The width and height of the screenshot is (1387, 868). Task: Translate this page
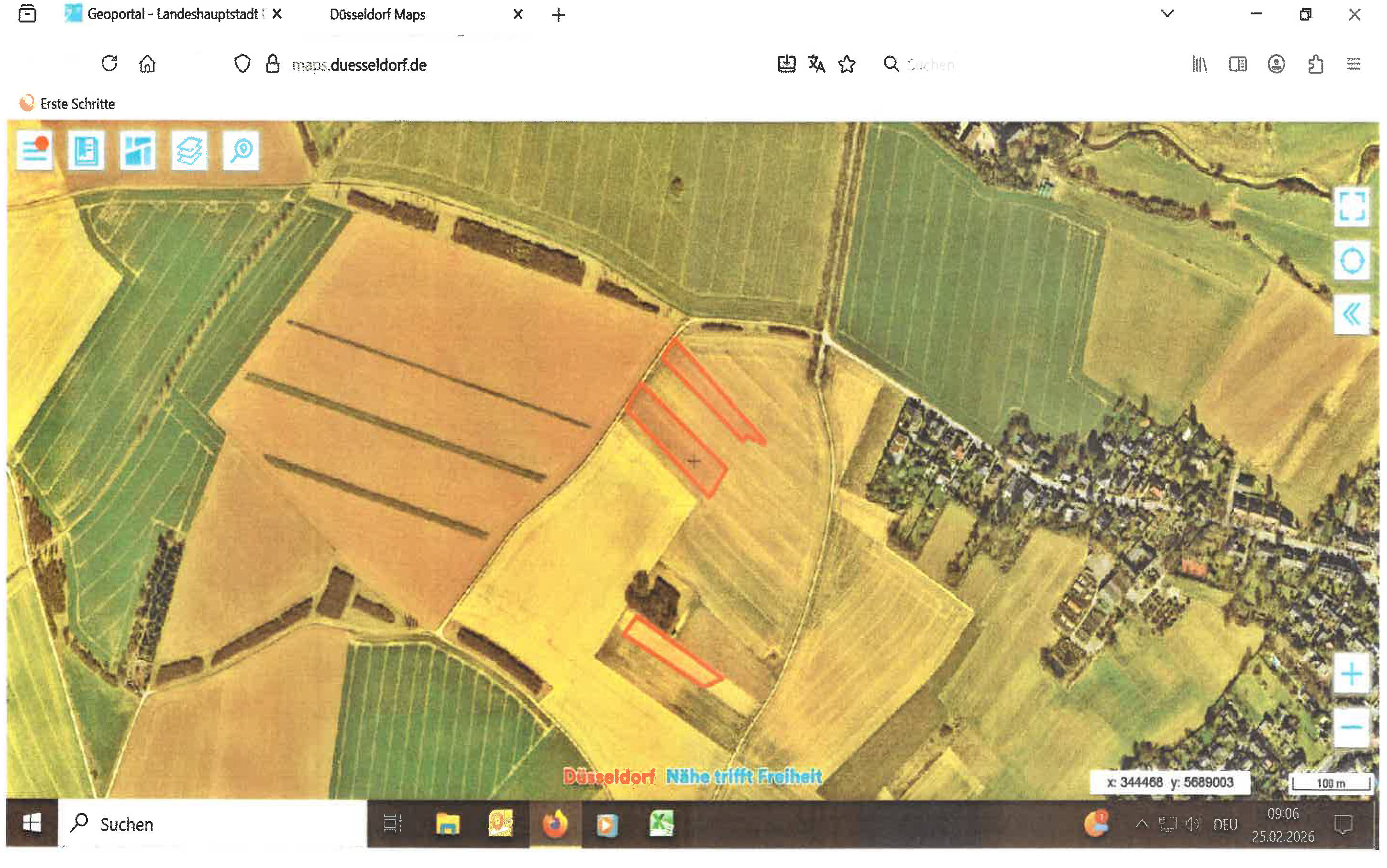[x=816, y=64]
